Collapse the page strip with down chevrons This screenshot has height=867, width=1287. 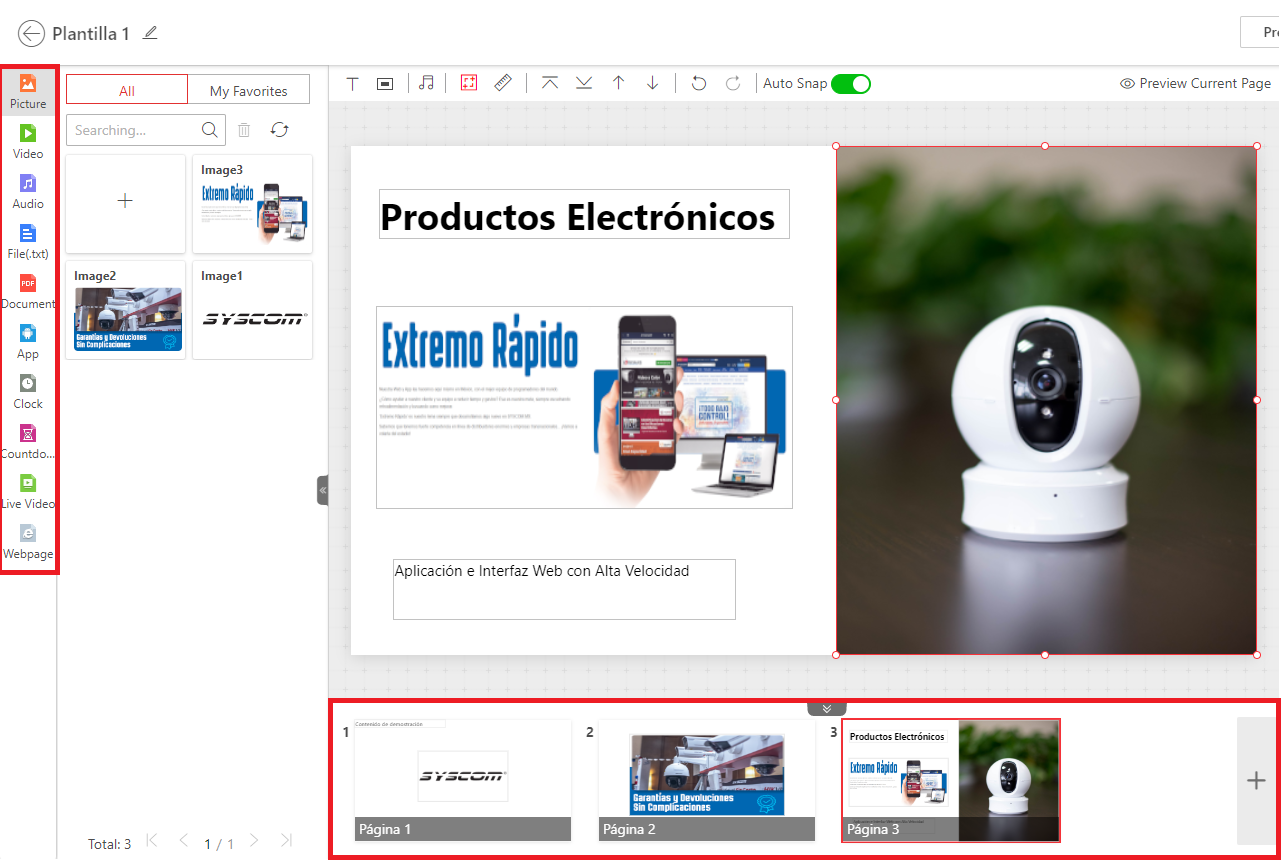(827, 708)
